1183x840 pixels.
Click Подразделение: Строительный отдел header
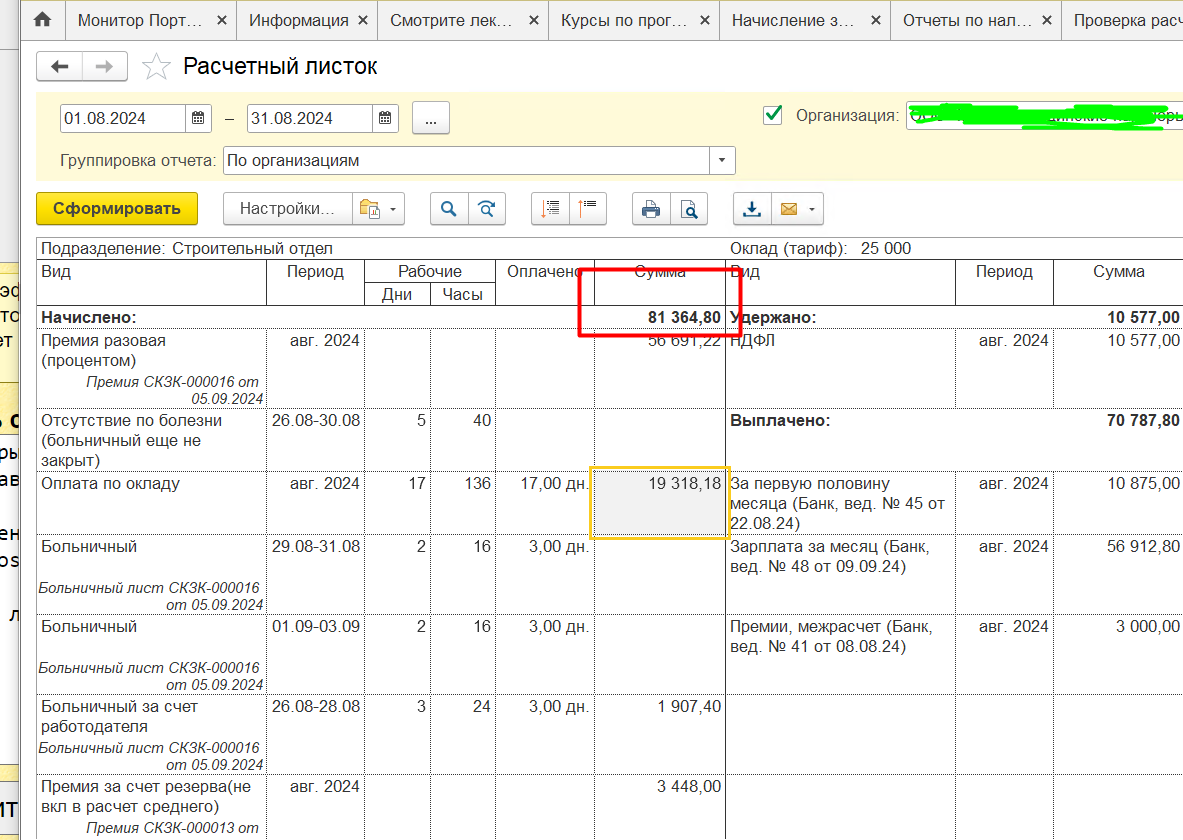point(186,248)
